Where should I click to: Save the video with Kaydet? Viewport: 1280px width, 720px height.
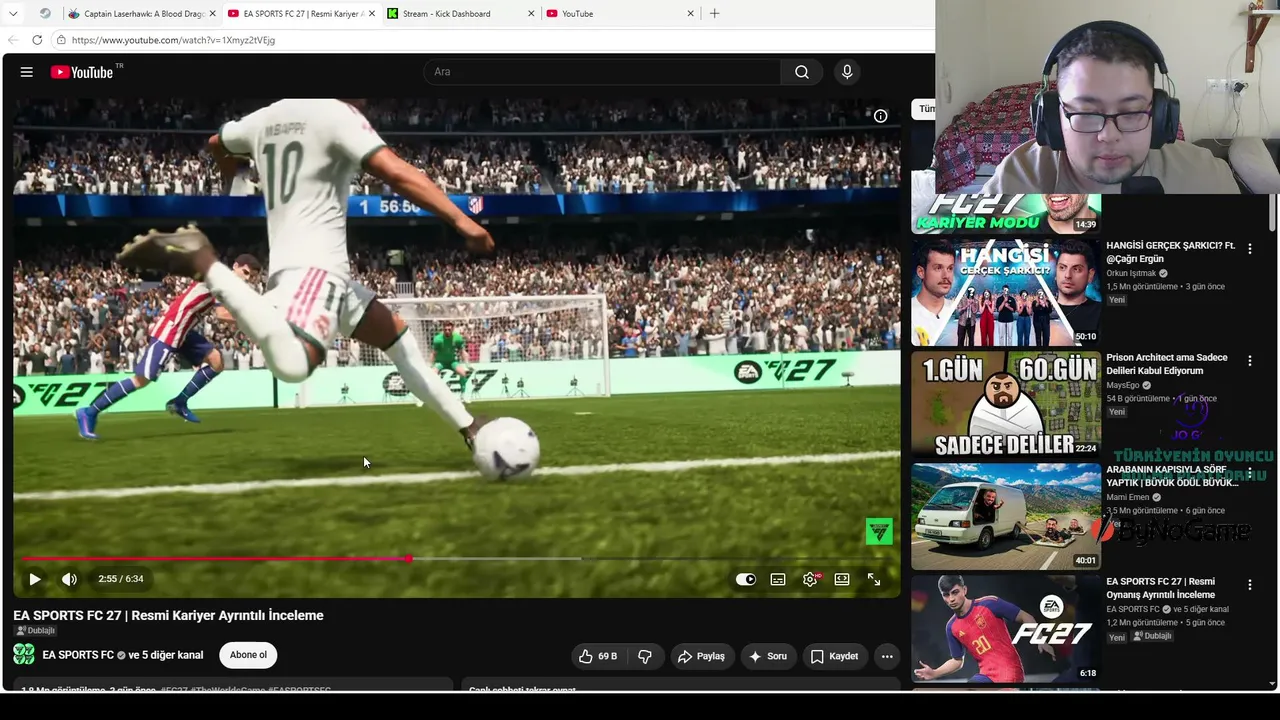(834, 656)
